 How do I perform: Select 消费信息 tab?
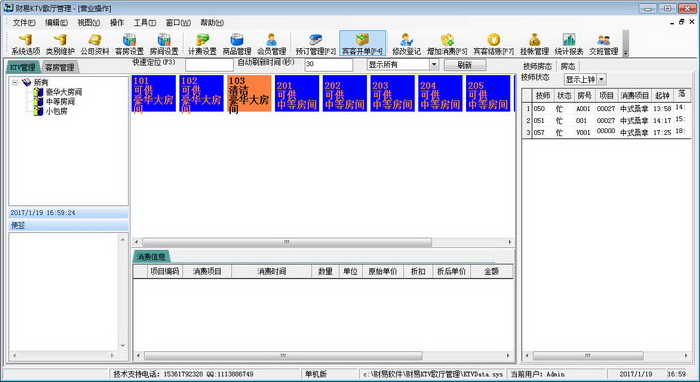point(151,257)
